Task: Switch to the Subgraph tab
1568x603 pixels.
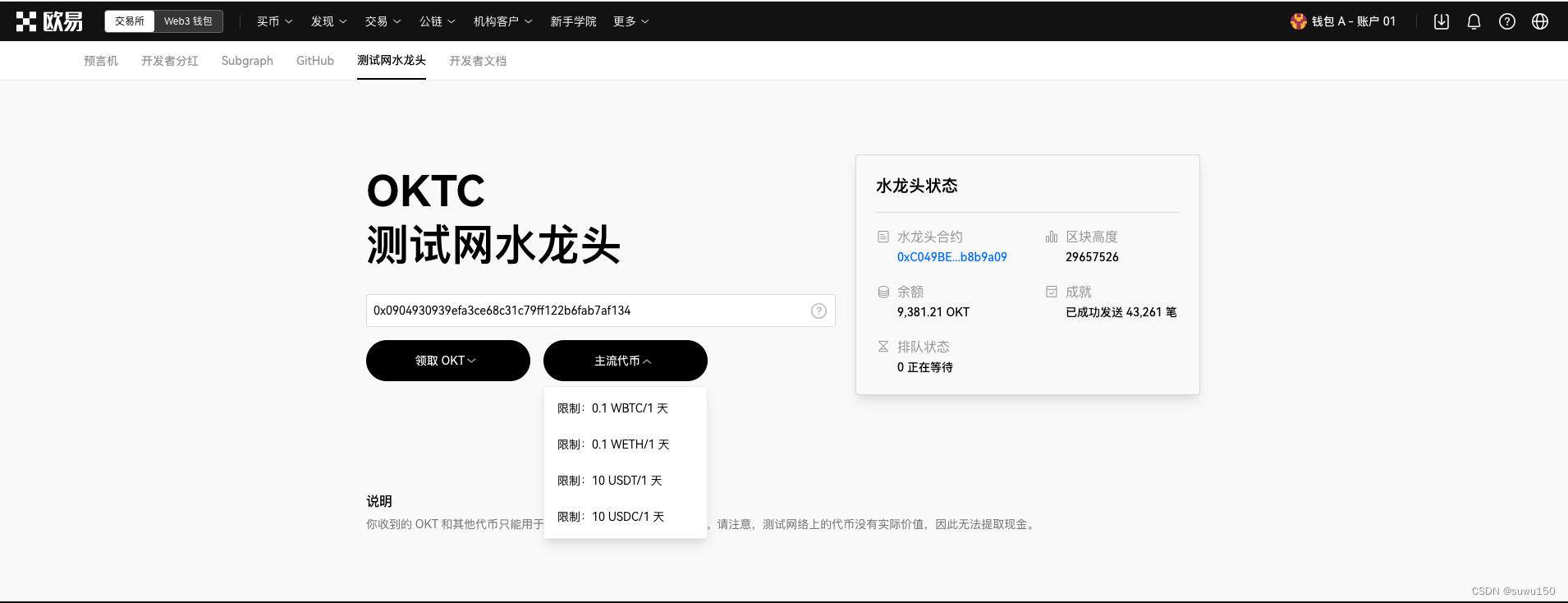Action: pyautogui.click(x=247, y=61)
